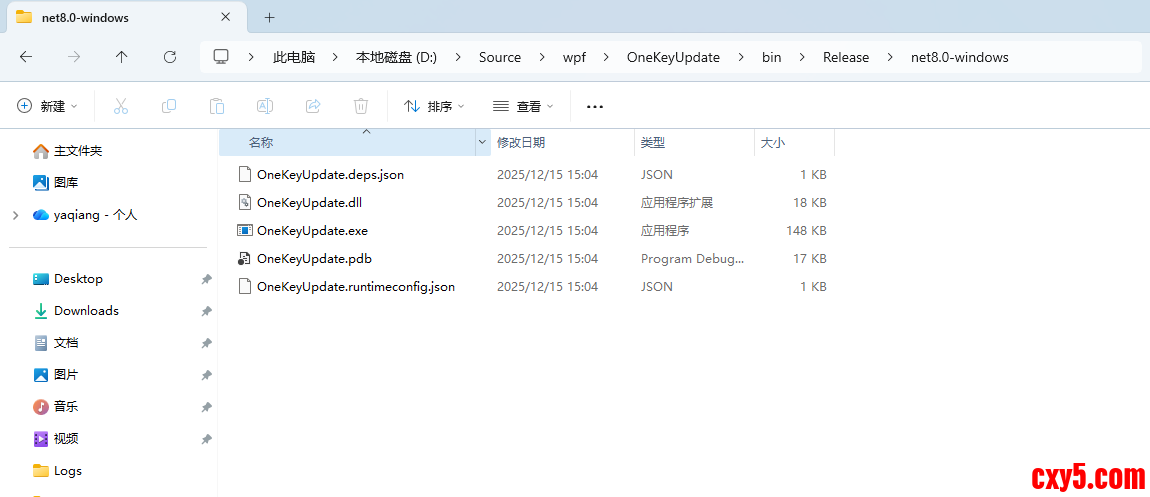The width and height of the screenshot is (1150, 497).
Task: Expand chevron after Release in breadcrumb
Action: tap(890, 57)
